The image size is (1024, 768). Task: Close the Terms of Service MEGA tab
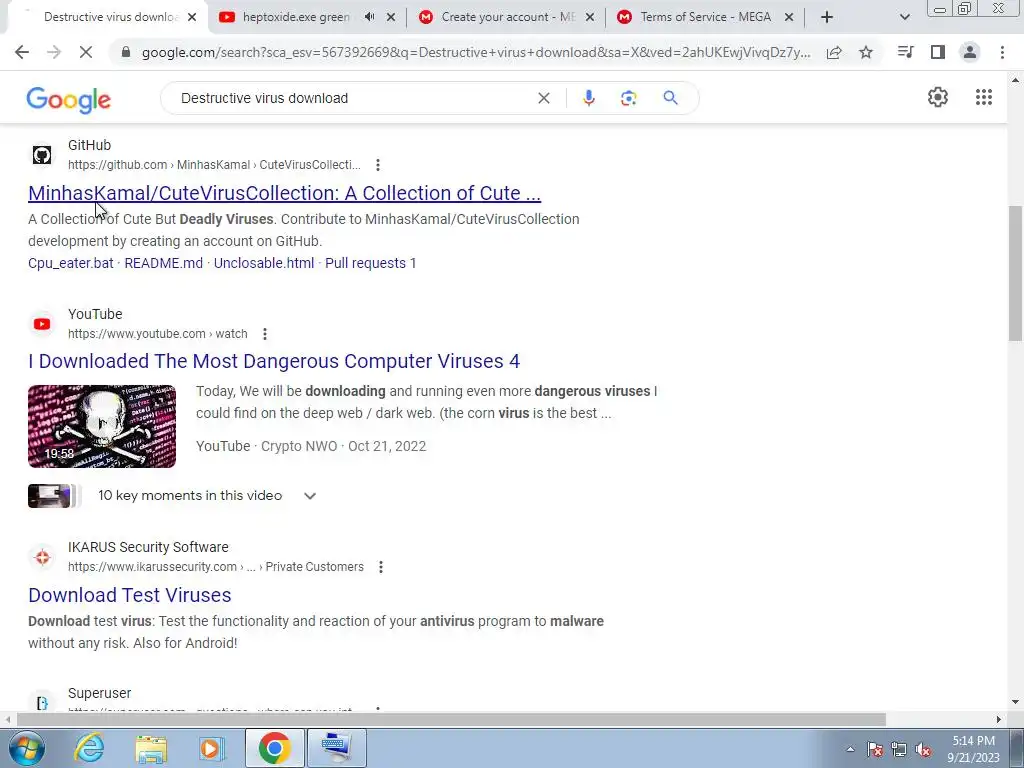click(789, 17)
